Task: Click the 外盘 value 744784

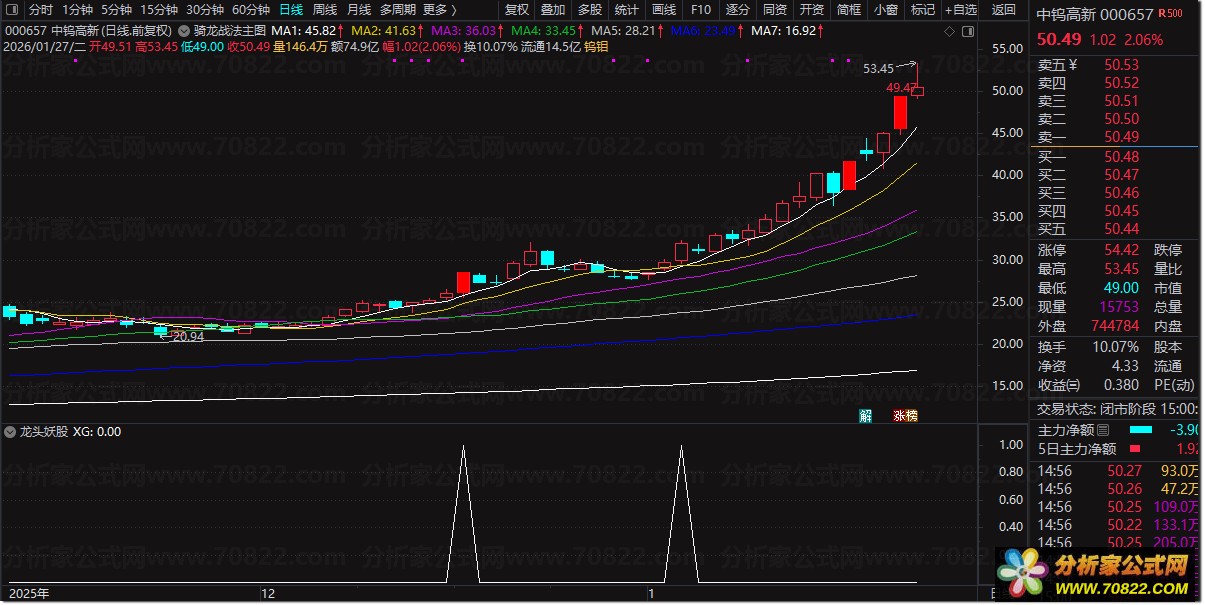Action: click(x=1115, y=326)
